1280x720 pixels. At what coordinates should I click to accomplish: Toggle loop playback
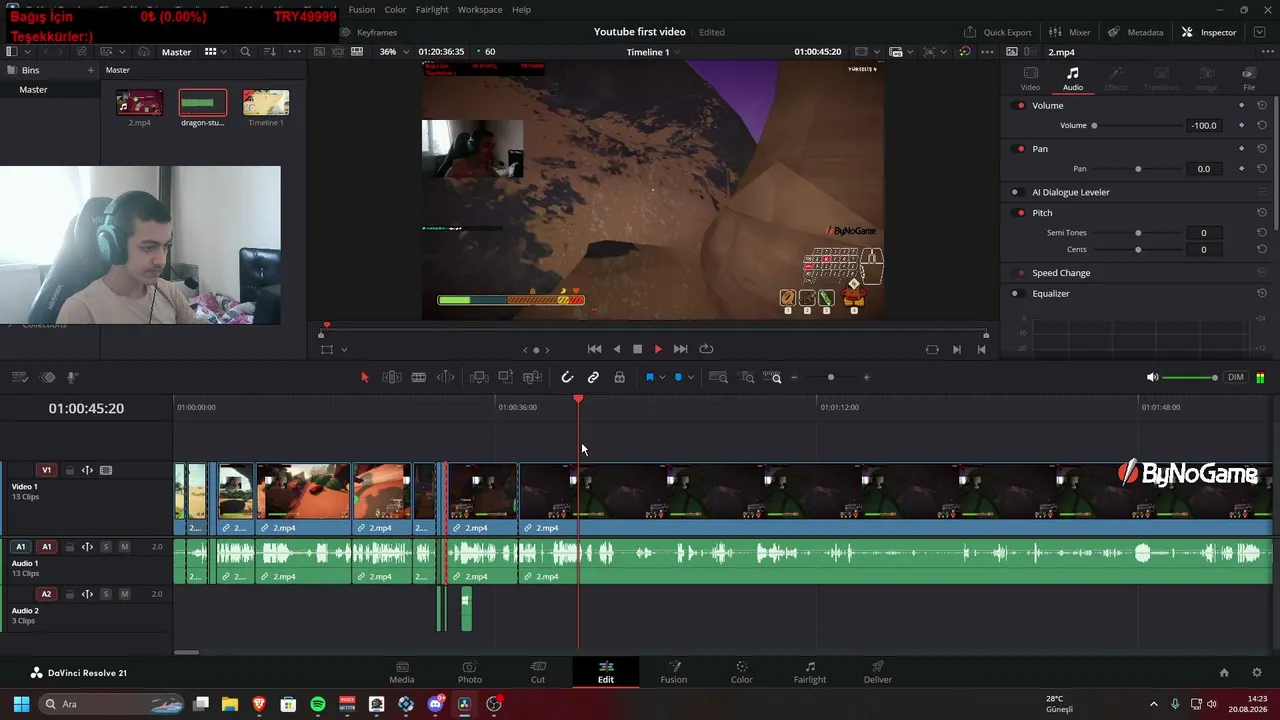(706, 349)
